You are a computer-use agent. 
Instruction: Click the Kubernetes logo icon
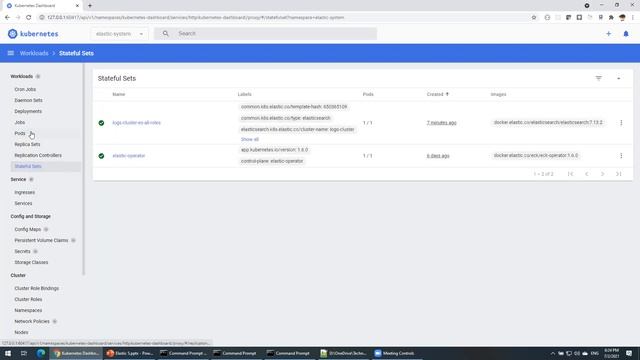pyautogui.click(x=13, y=34)
